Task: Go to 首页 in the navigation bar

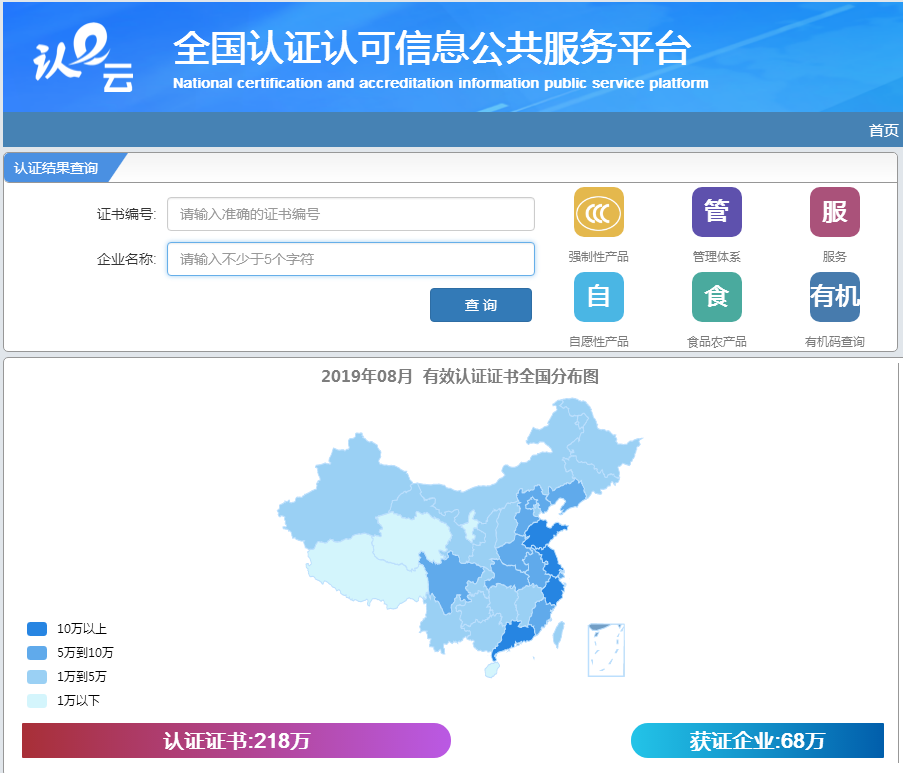Action: 883,130
